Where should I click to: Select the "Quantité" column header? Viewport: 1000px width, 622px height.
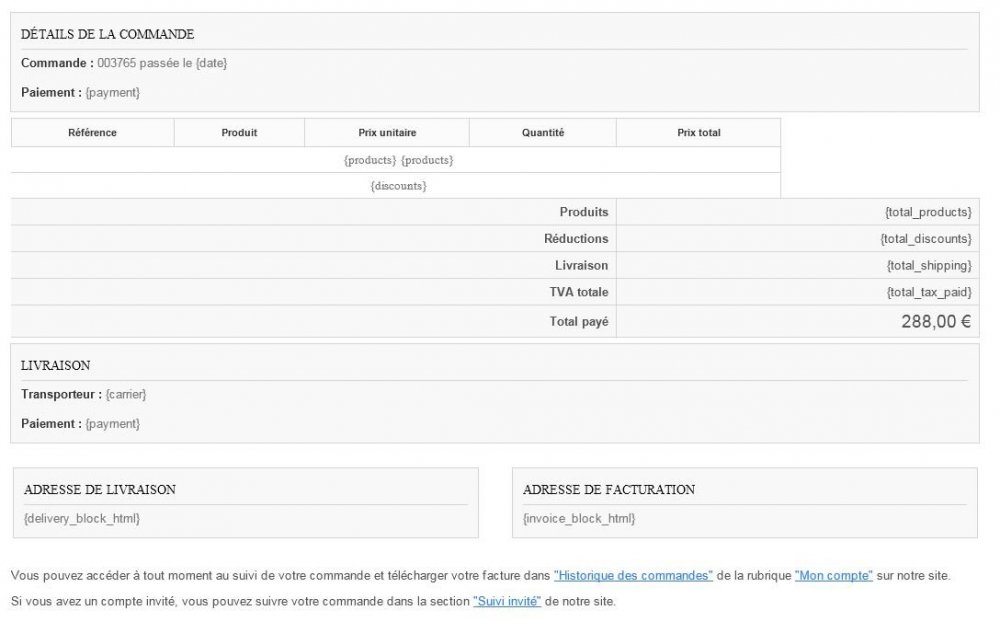pos(543,133)
